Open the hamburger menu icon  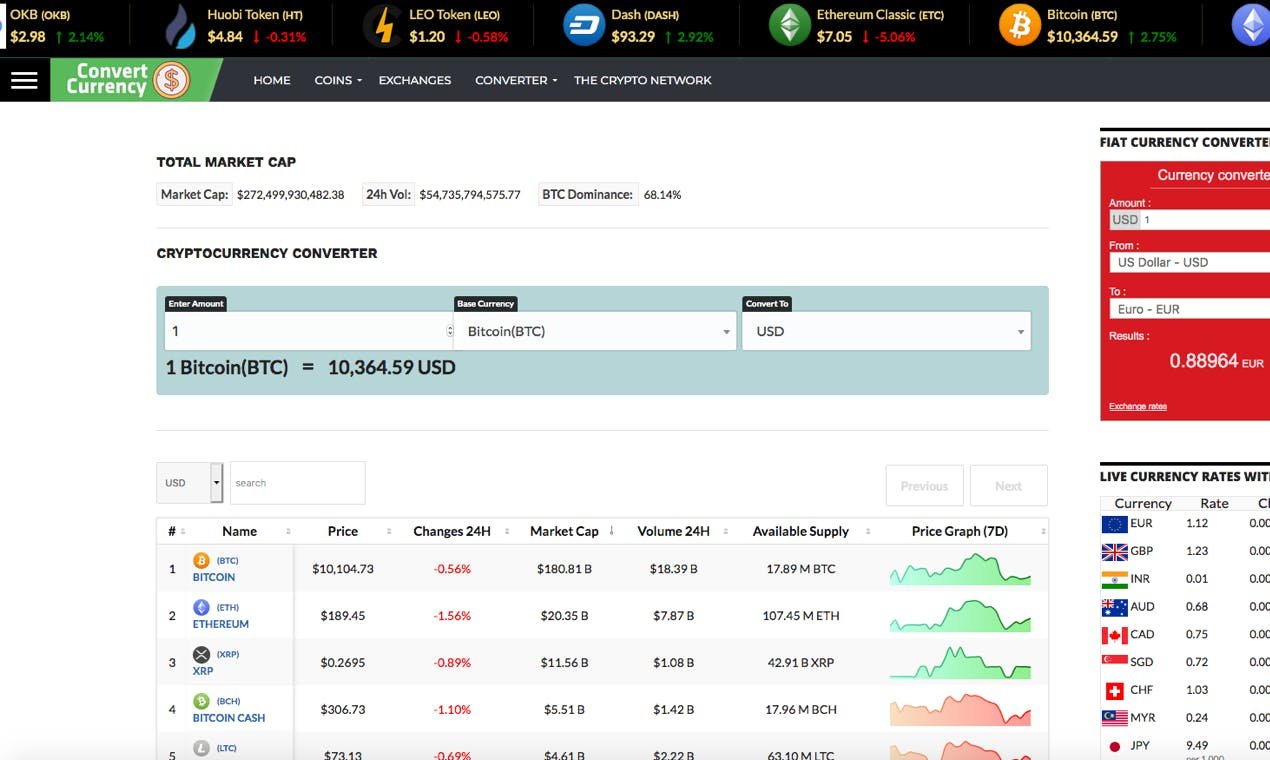coord(24,80)
